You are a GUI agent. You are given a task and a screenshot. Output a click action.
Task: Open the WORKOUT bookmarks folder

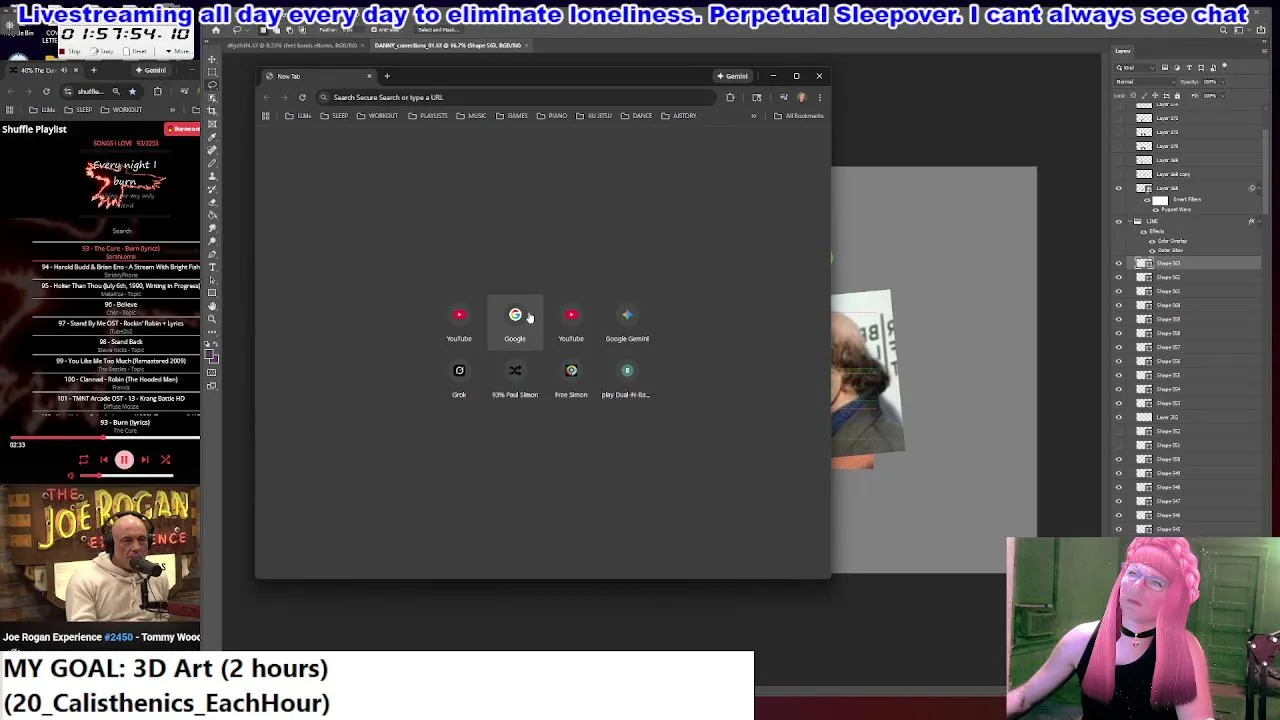[377, 116]
